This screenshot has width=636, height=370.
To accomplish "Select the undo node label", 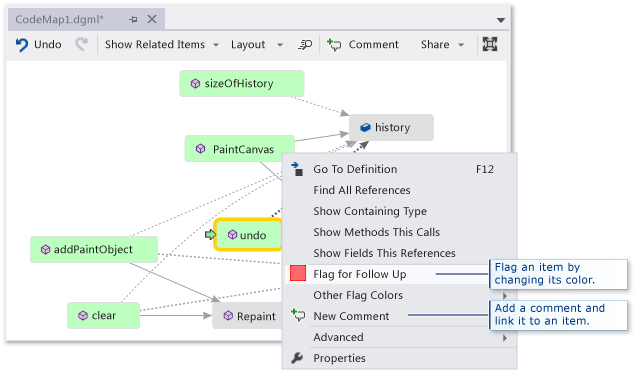I will click(253, 235).
